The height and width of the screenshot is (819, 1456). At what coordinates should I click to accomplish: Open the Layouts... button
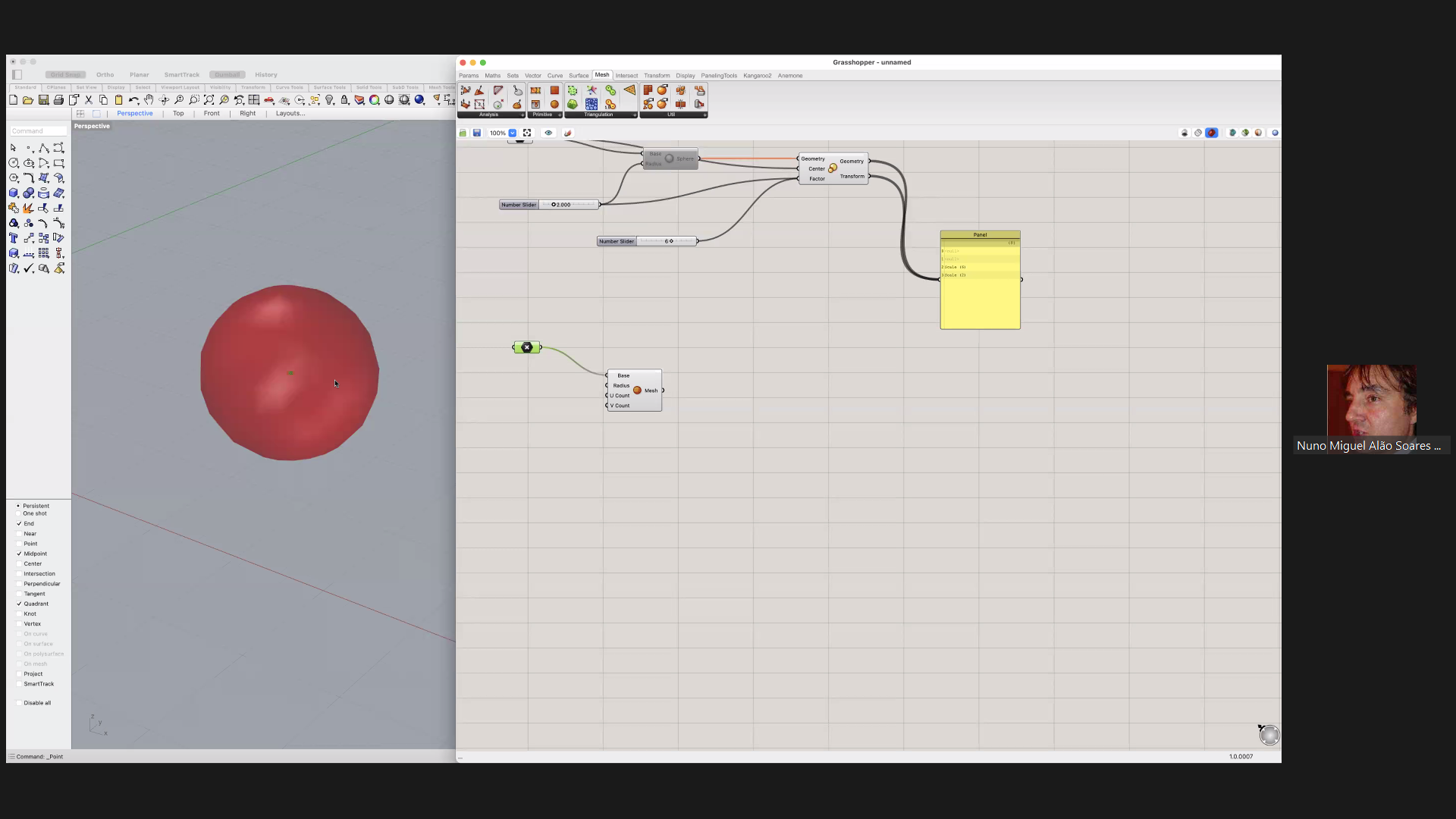(x=290, y=114)
